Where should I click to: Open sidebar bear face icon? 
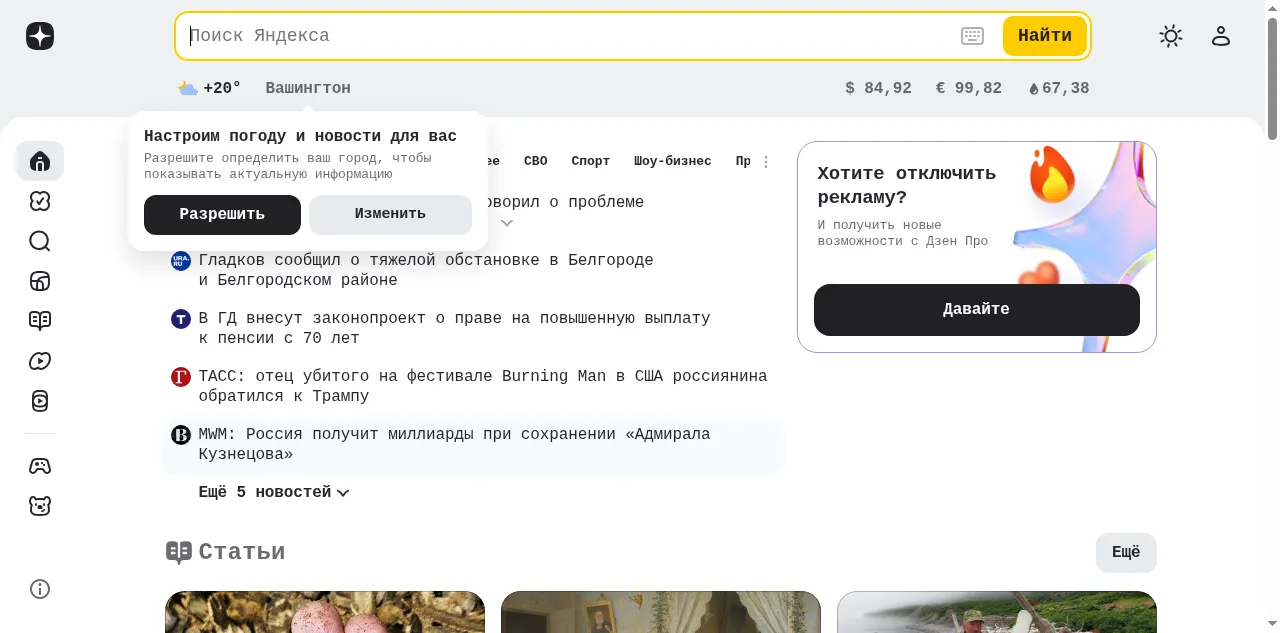click(x=40, y=506)
